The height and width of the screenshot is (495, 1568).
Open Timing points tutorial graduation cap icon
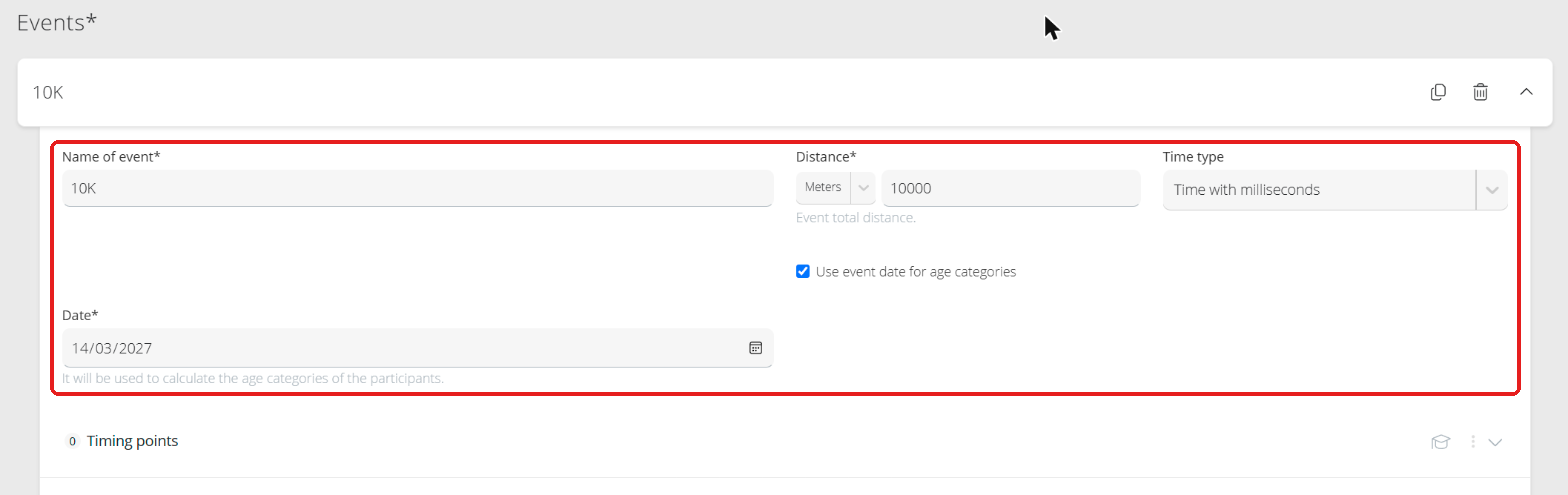point(1440,442)
